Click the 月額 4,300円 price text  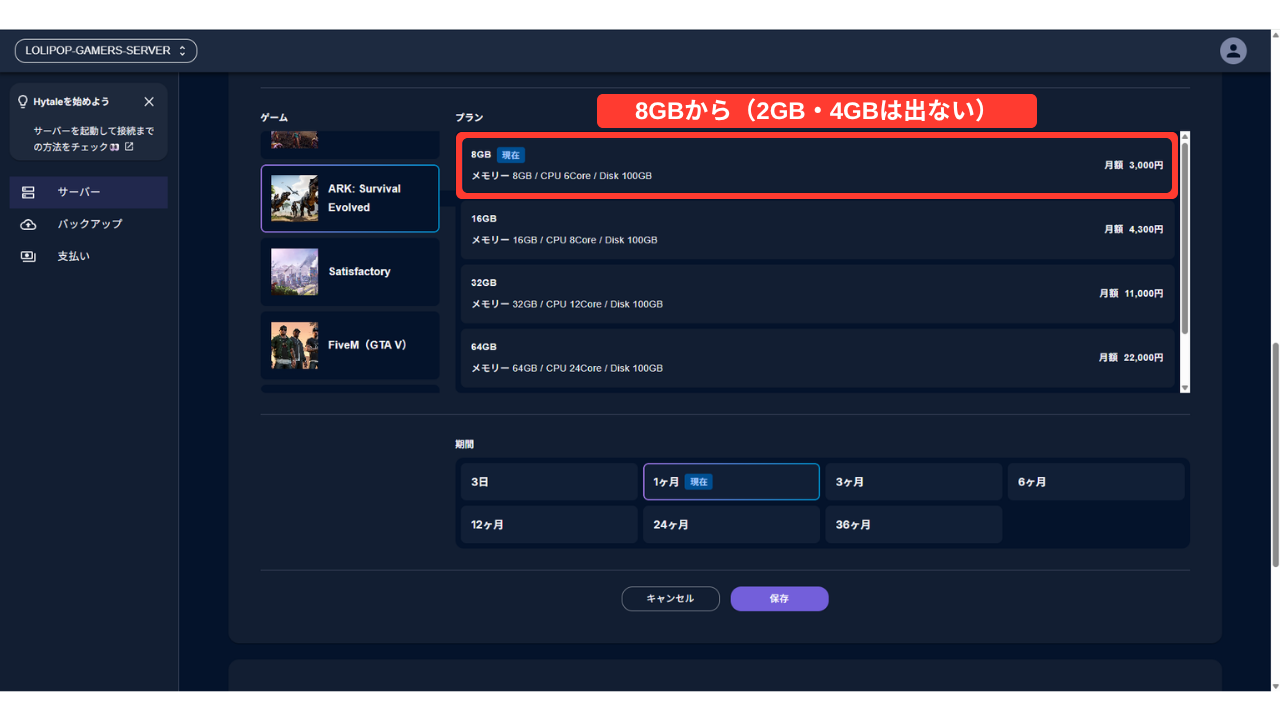click(1134, 229)
